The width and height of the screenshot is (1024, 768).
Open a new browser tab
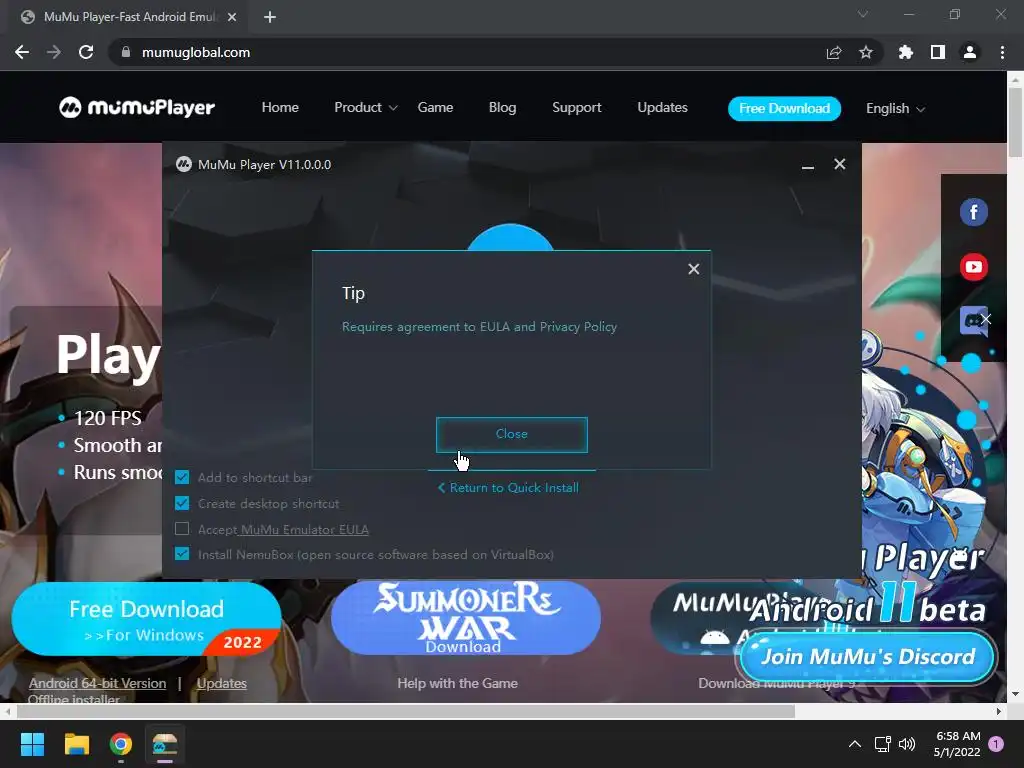coord(270,18)
